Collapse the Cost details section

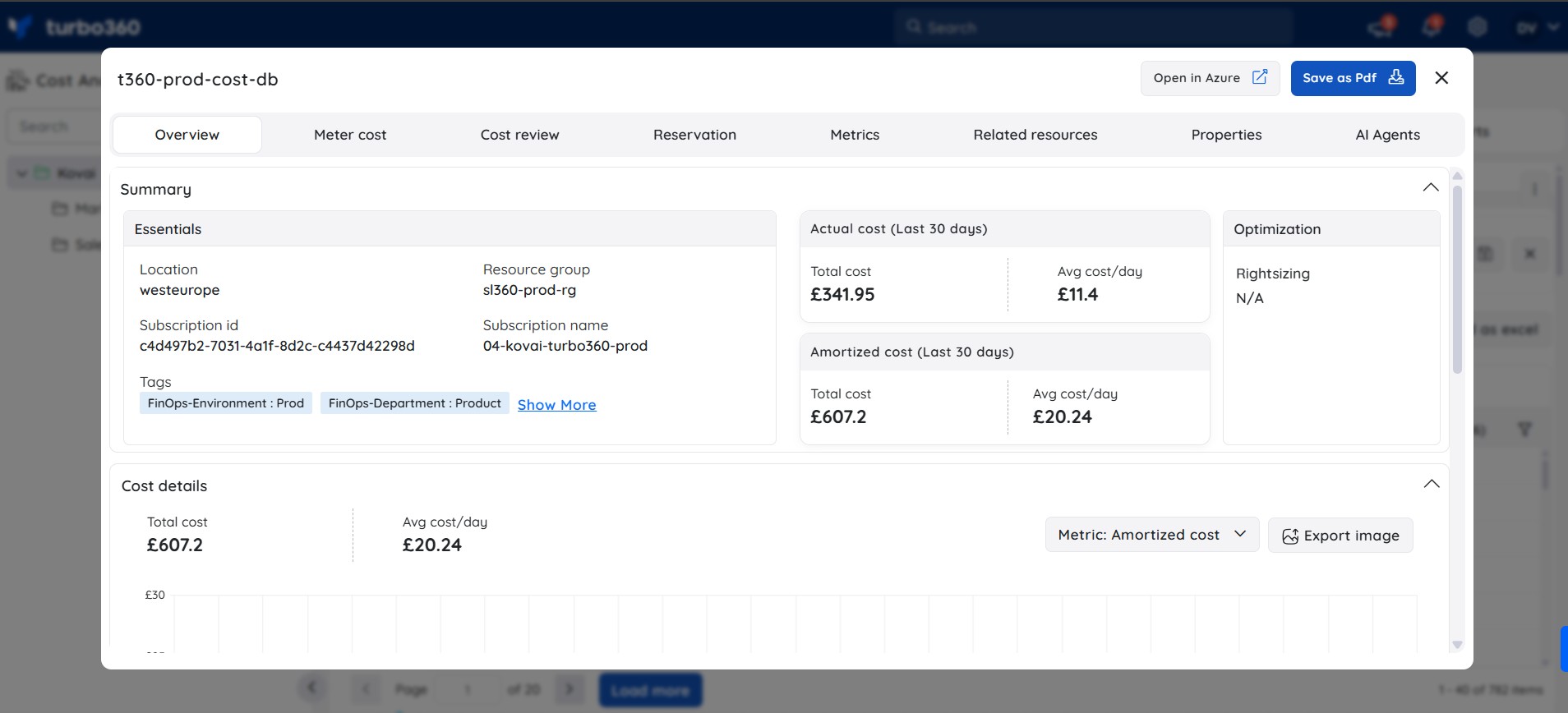pyautogui.click(x=1432, y=484)
